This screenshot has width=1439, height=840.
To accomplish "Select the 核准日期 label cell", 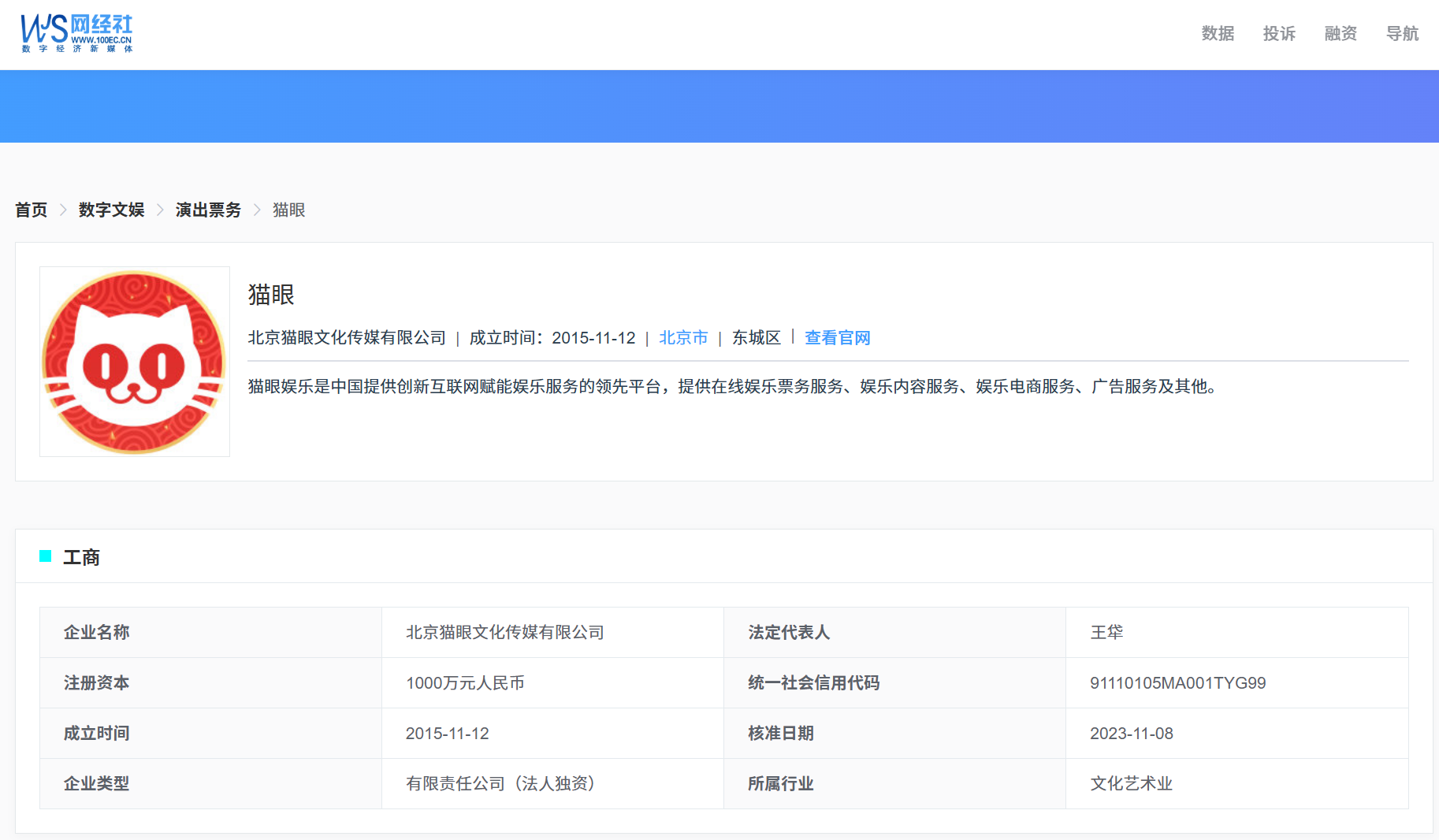I will coord(894,733).
